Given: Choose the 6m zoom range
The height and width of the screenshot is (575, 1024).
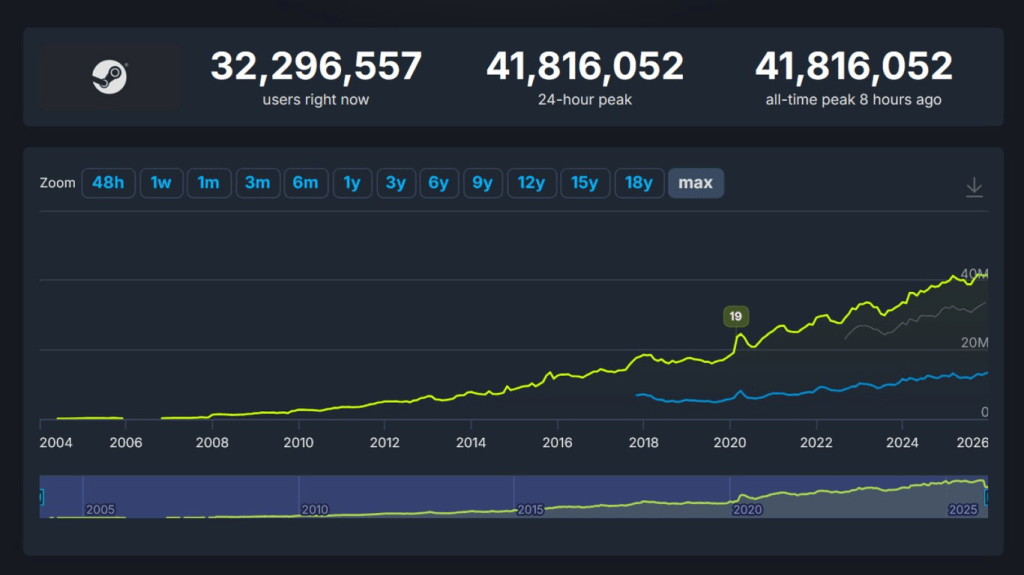Looking at the screenshot, I should point(305,183).
